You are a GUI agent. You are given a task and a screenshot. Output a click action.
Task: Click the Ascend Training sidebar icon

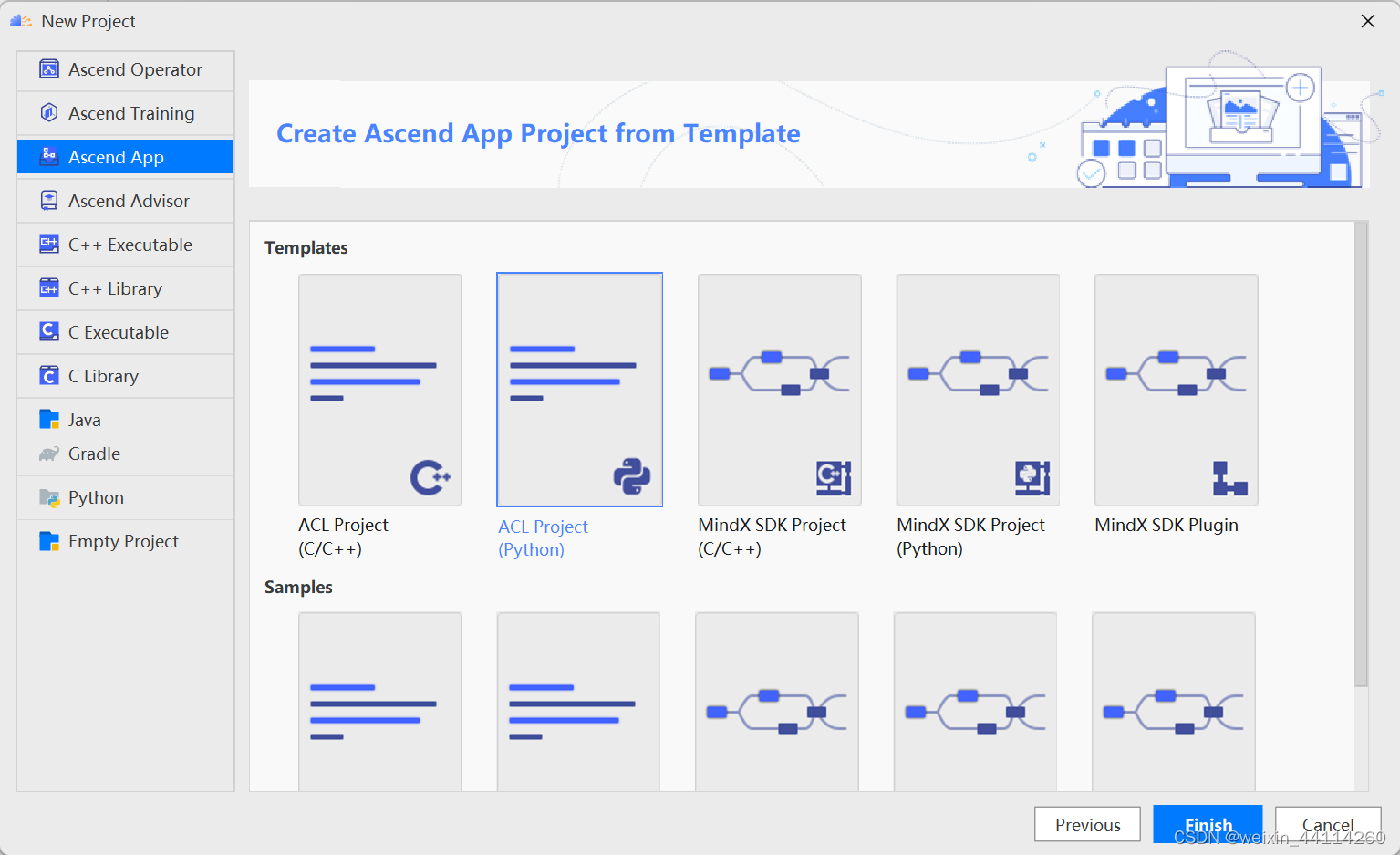pos(49,113)
